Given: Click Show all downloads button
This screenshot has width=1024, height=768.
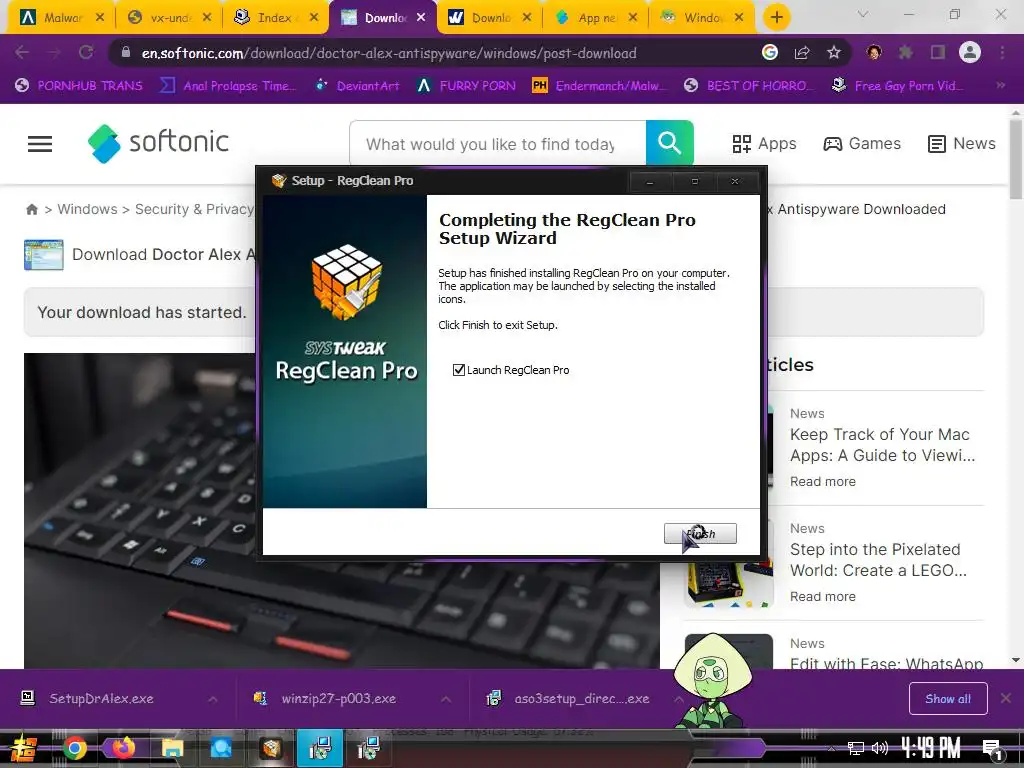Looking at the screenshot, I should coord(948,699).
